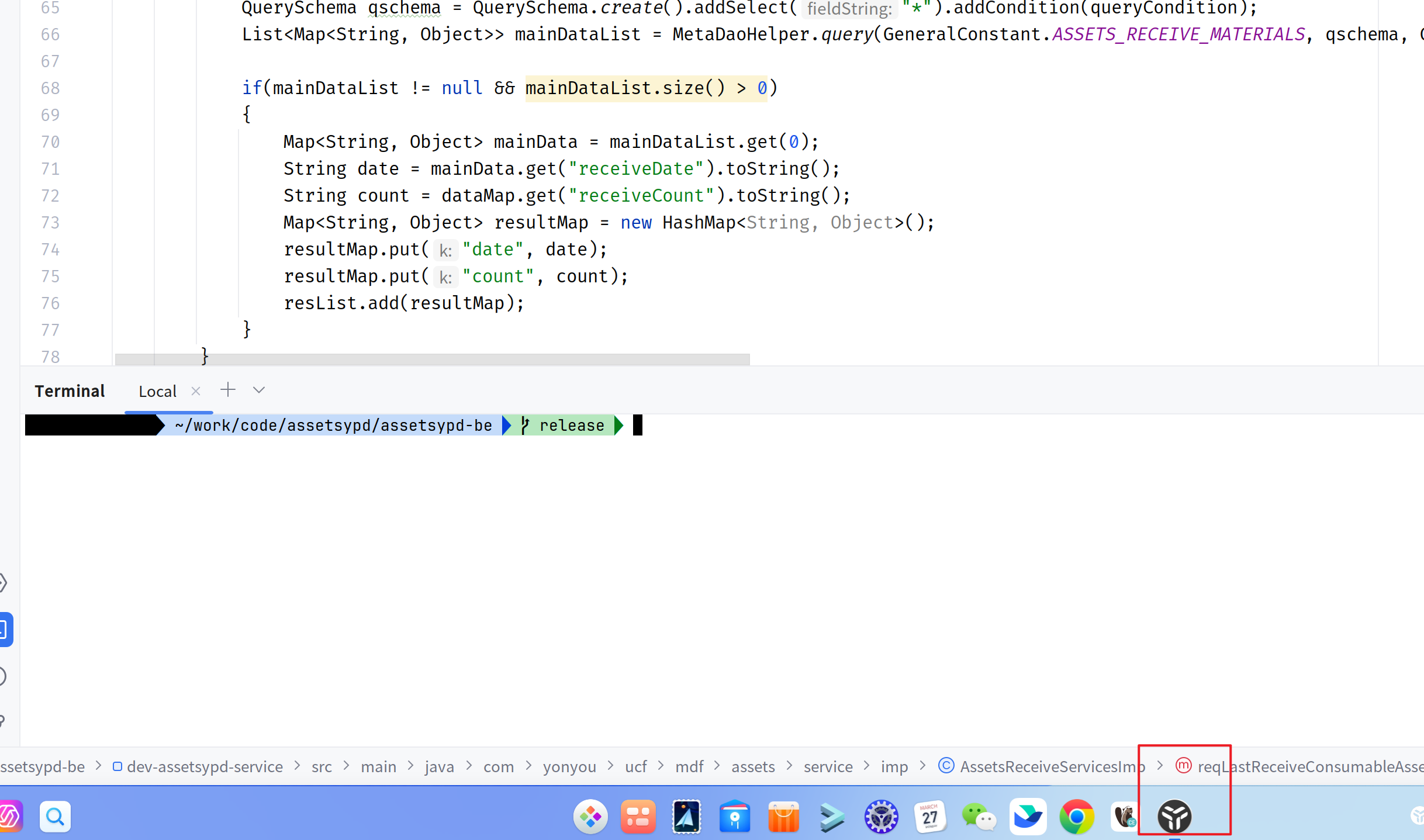Click the assets breadcrumb segment

coord(753,766)
